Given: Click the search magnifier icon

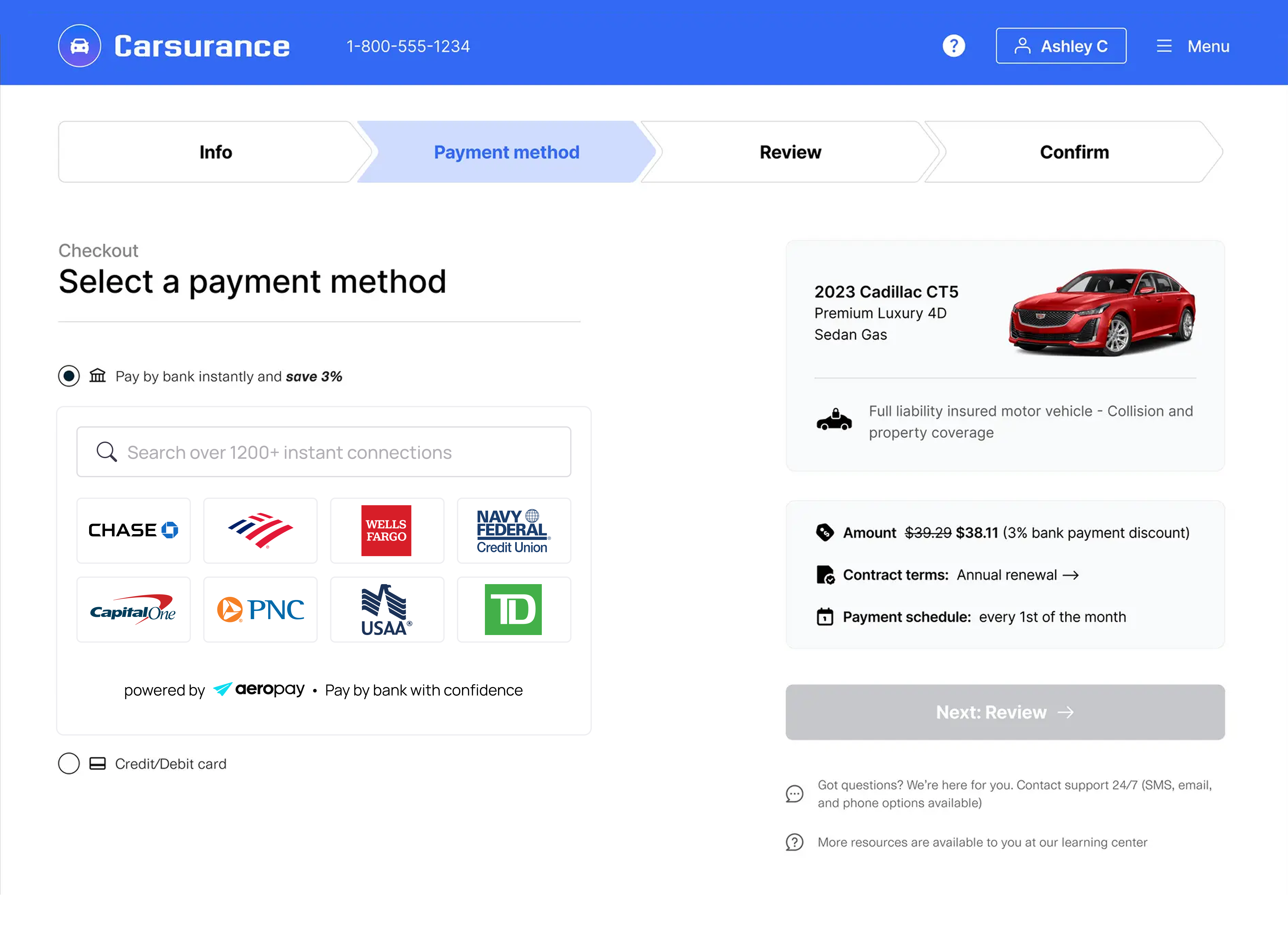Looking at the screenshot, I should click(x=106, y=452).
